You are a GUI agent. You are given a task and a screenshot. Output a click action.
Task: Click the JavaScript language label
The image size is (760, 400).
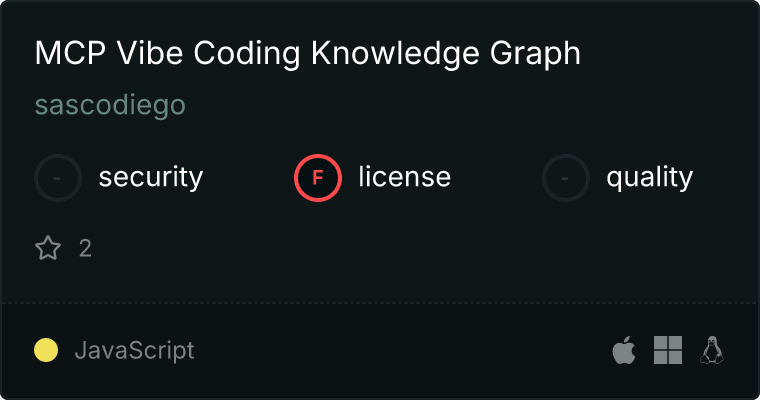pyautogui.click(x=134, y=351)
